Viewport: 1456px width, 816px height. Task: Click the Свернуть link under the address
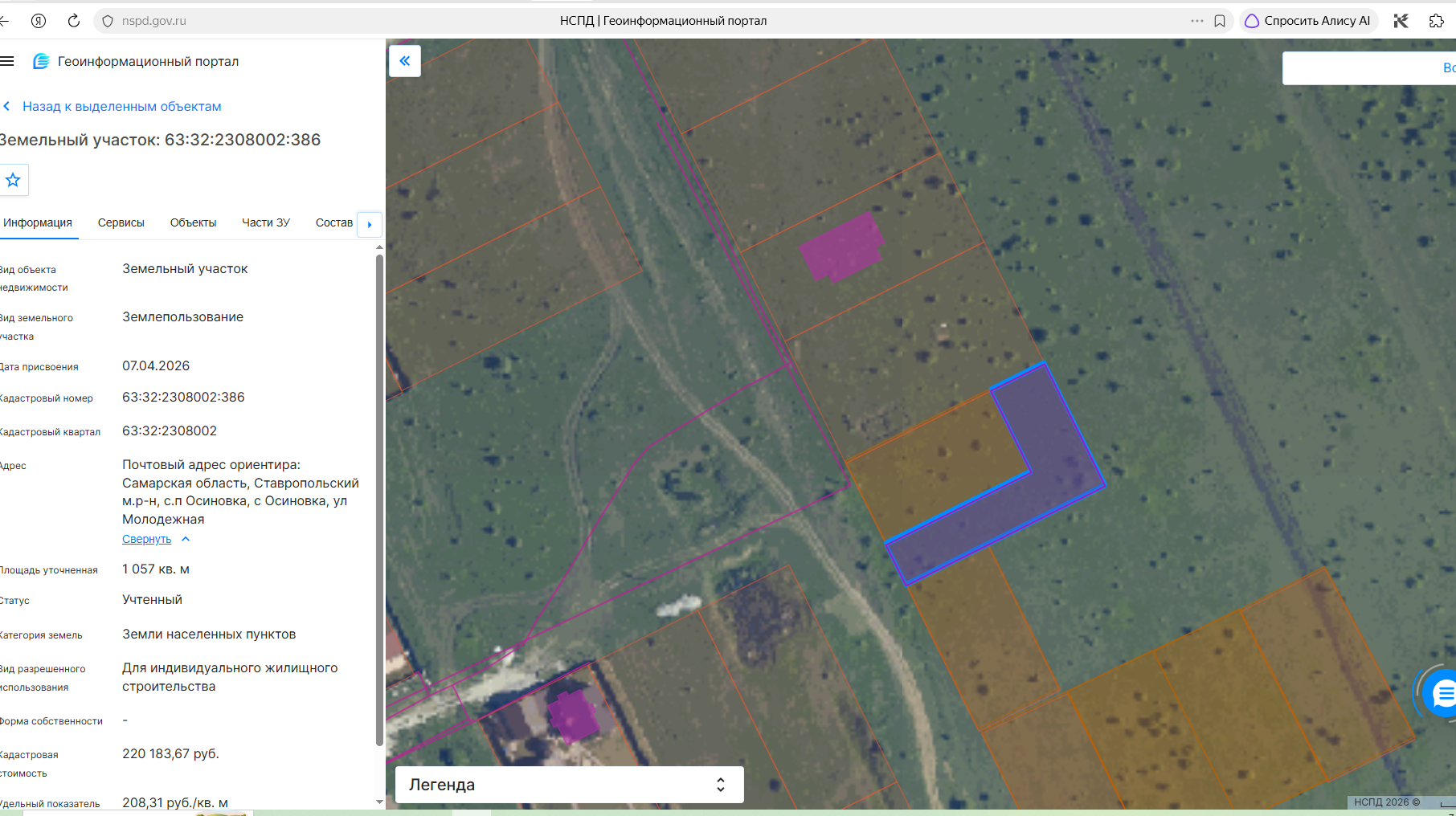coord(147,539)
